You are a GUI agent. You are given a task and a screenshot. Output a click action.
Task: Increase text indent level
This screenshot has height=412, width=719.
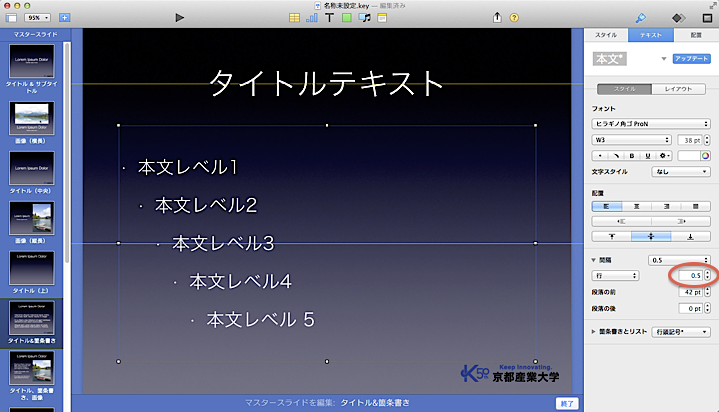(x=681, y=222)
